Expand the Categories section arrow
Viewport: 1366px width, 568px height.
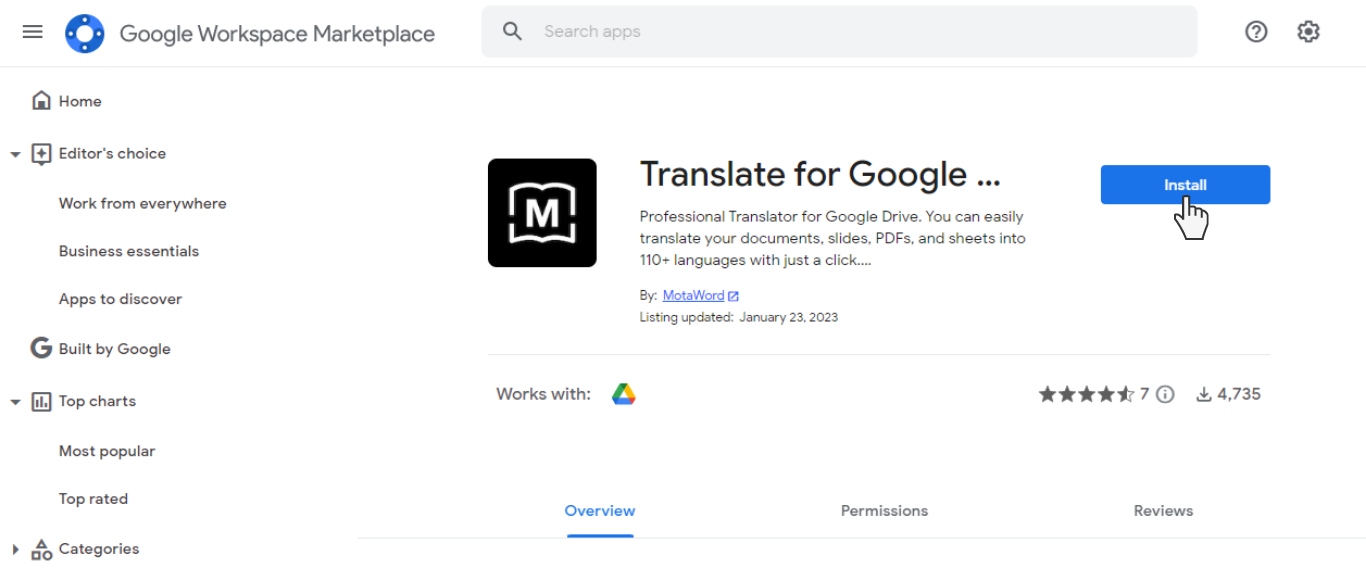[15, 549]
